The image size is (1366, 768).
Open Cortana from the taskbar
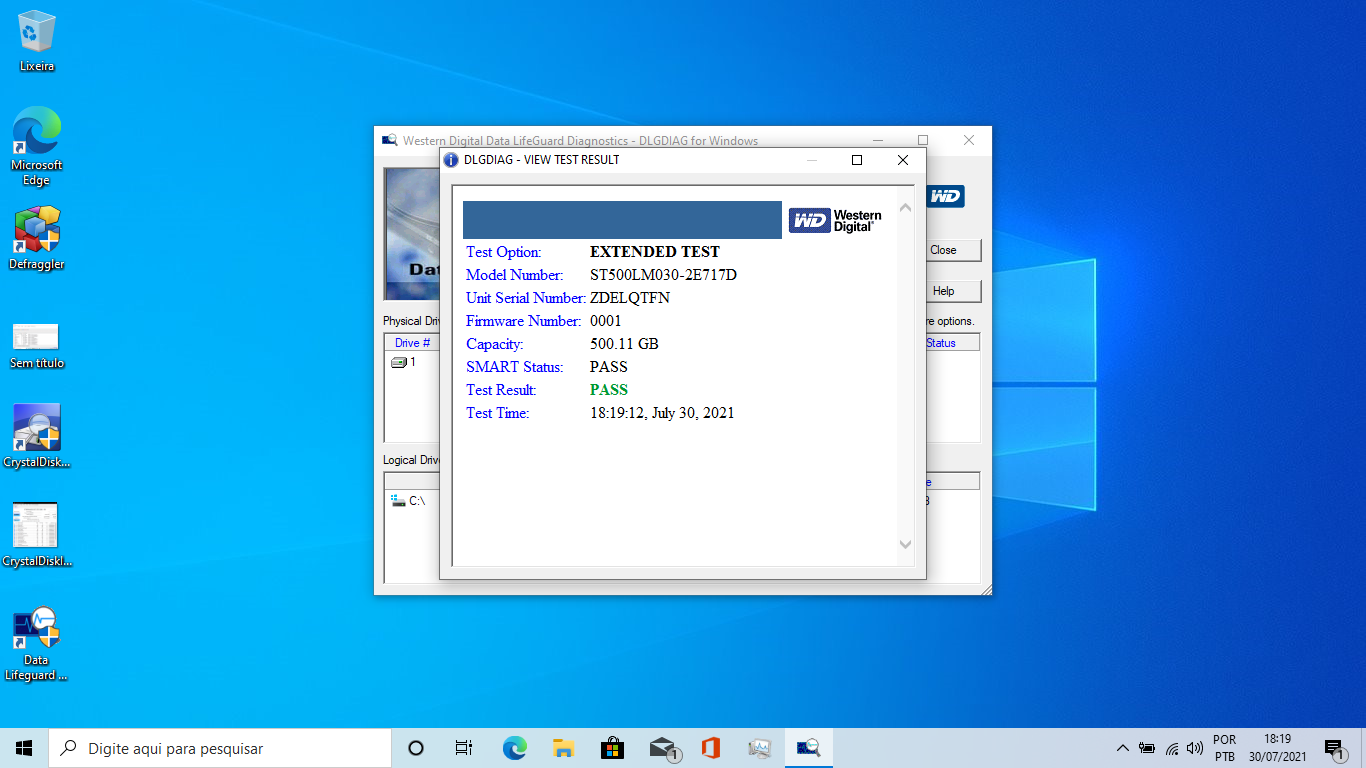pos(416,748)
